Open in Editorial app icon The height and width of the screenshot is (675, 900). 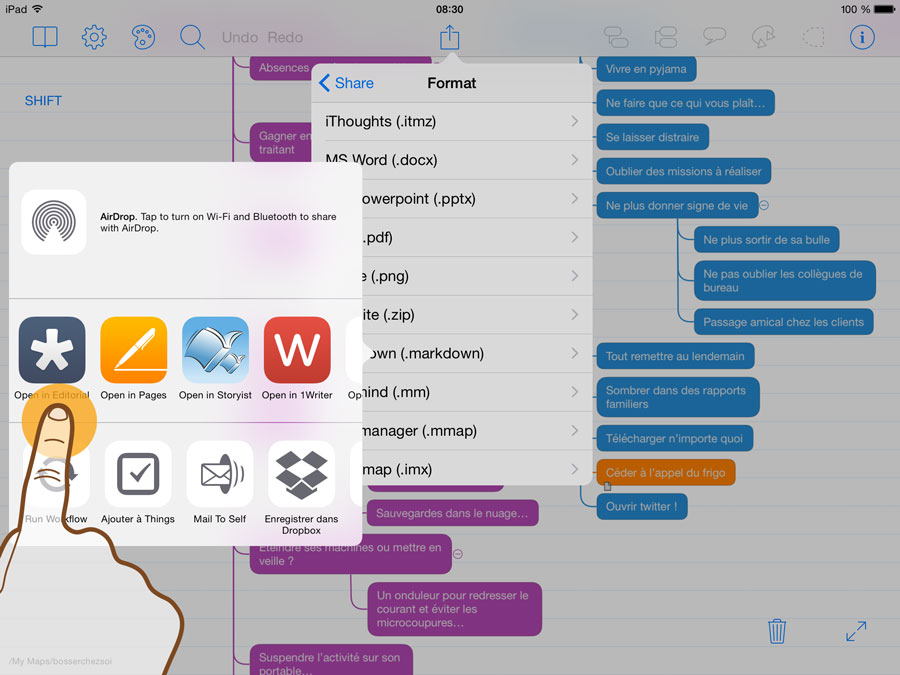(x=52, y=350)
